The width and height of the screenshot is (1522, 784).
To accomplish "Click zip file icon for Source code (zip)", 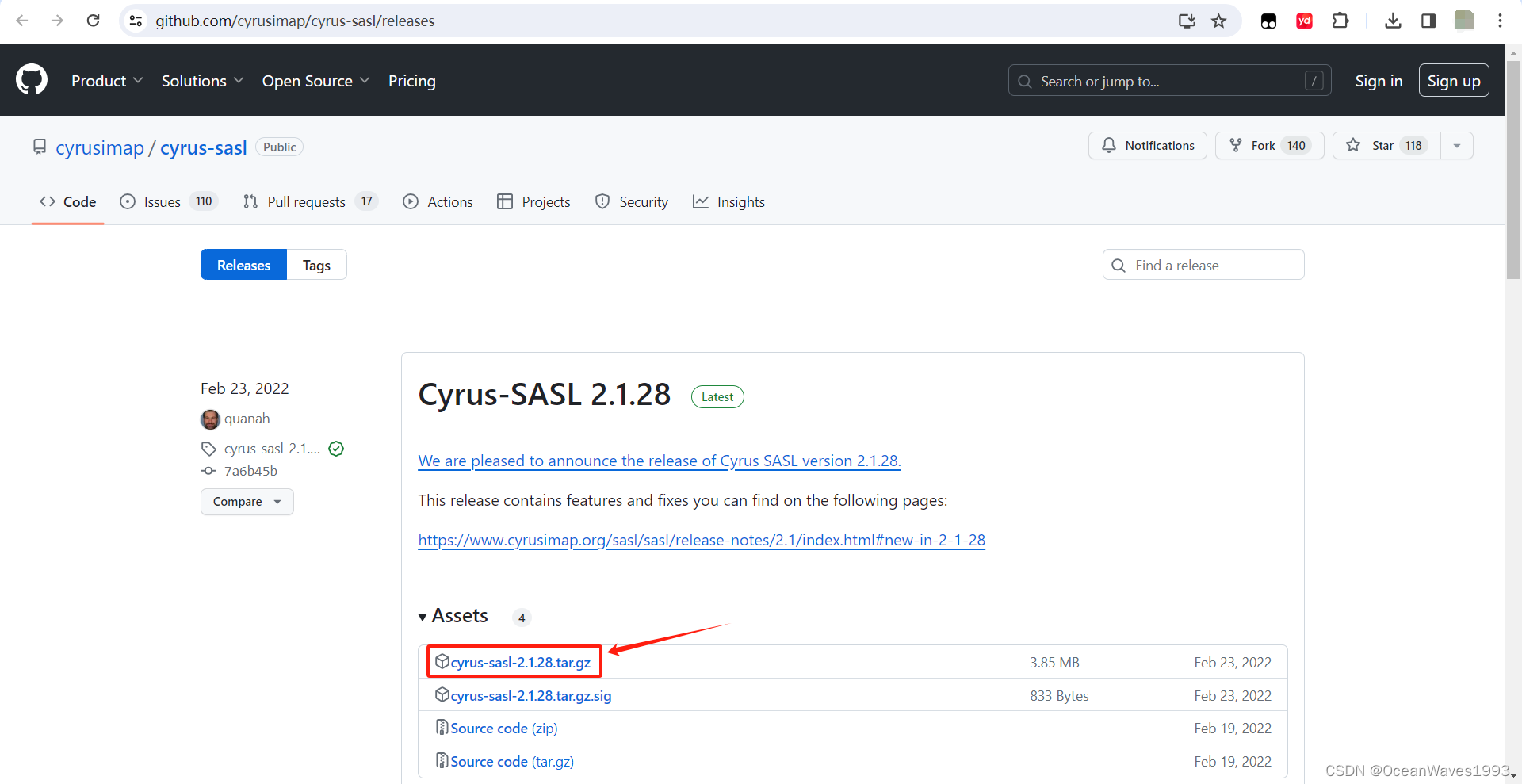I will pyautogui.click(x=442, y=727).
